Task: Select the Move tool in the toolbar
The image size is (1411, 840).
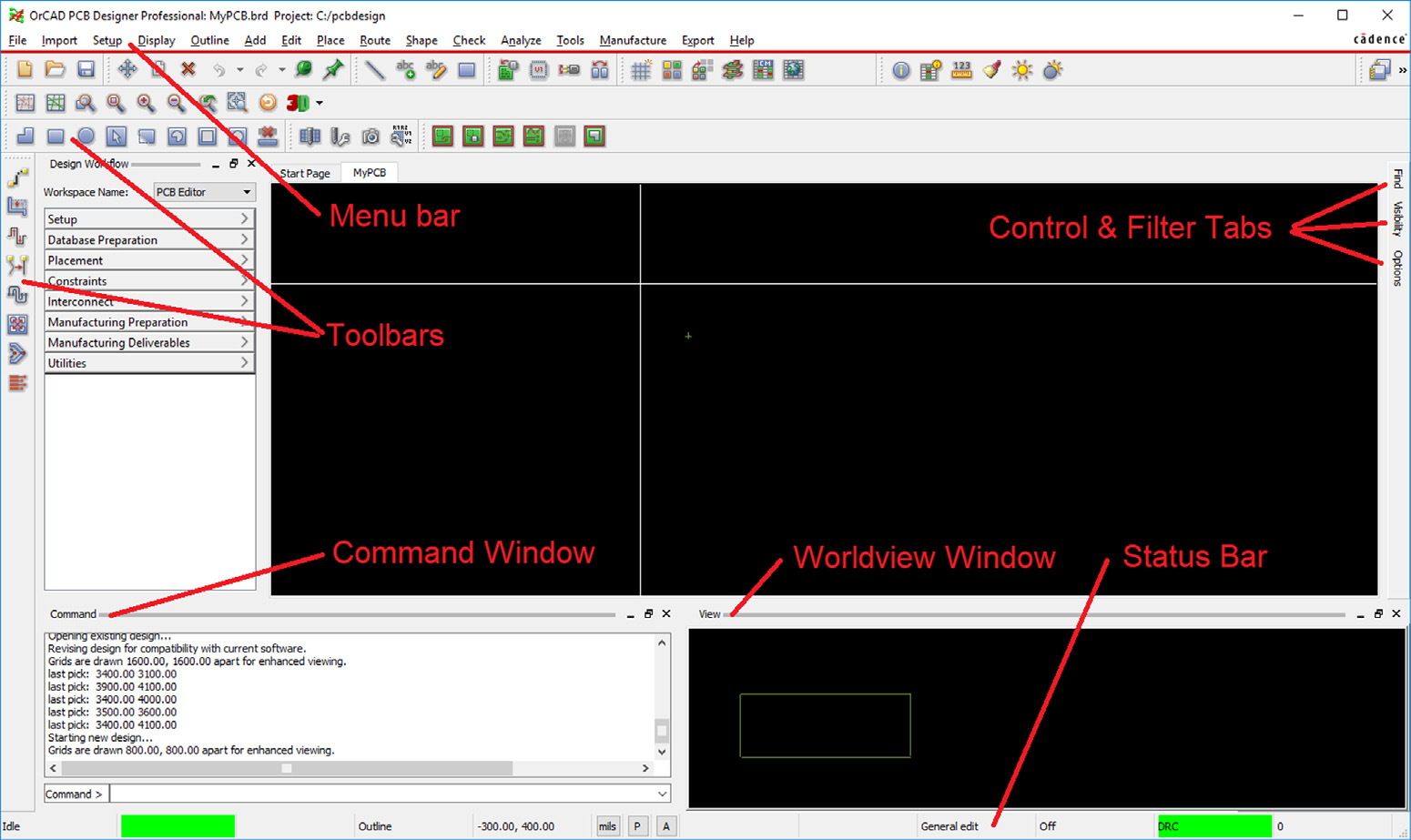Action: tap(127, 70)
